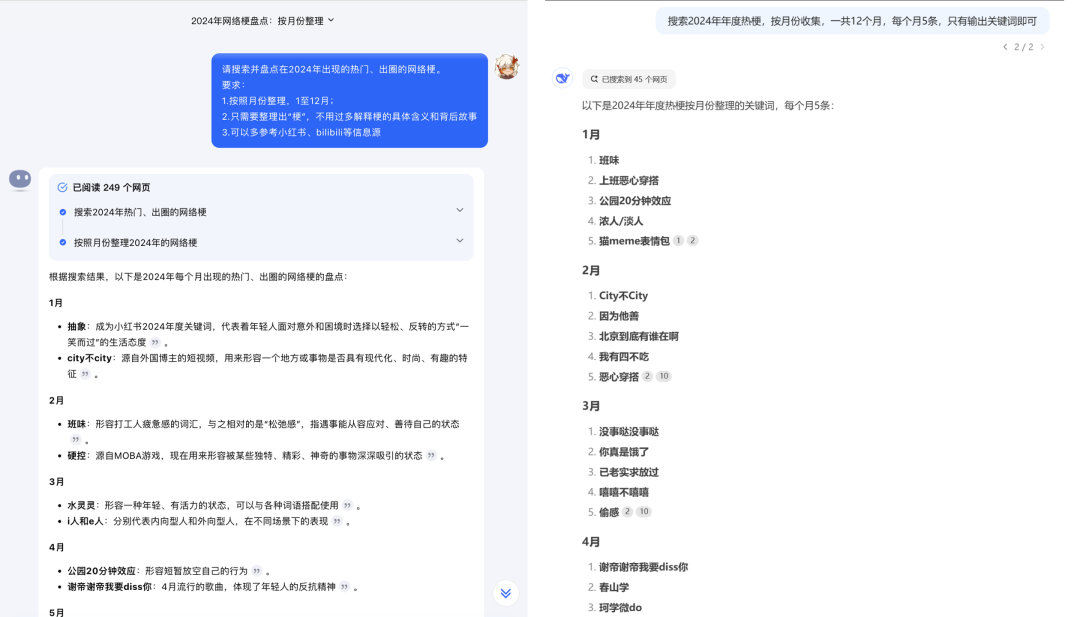Click the list item 我有四不吃
The height and width of the screenshot is (617, 1080).
pos(623,357)
